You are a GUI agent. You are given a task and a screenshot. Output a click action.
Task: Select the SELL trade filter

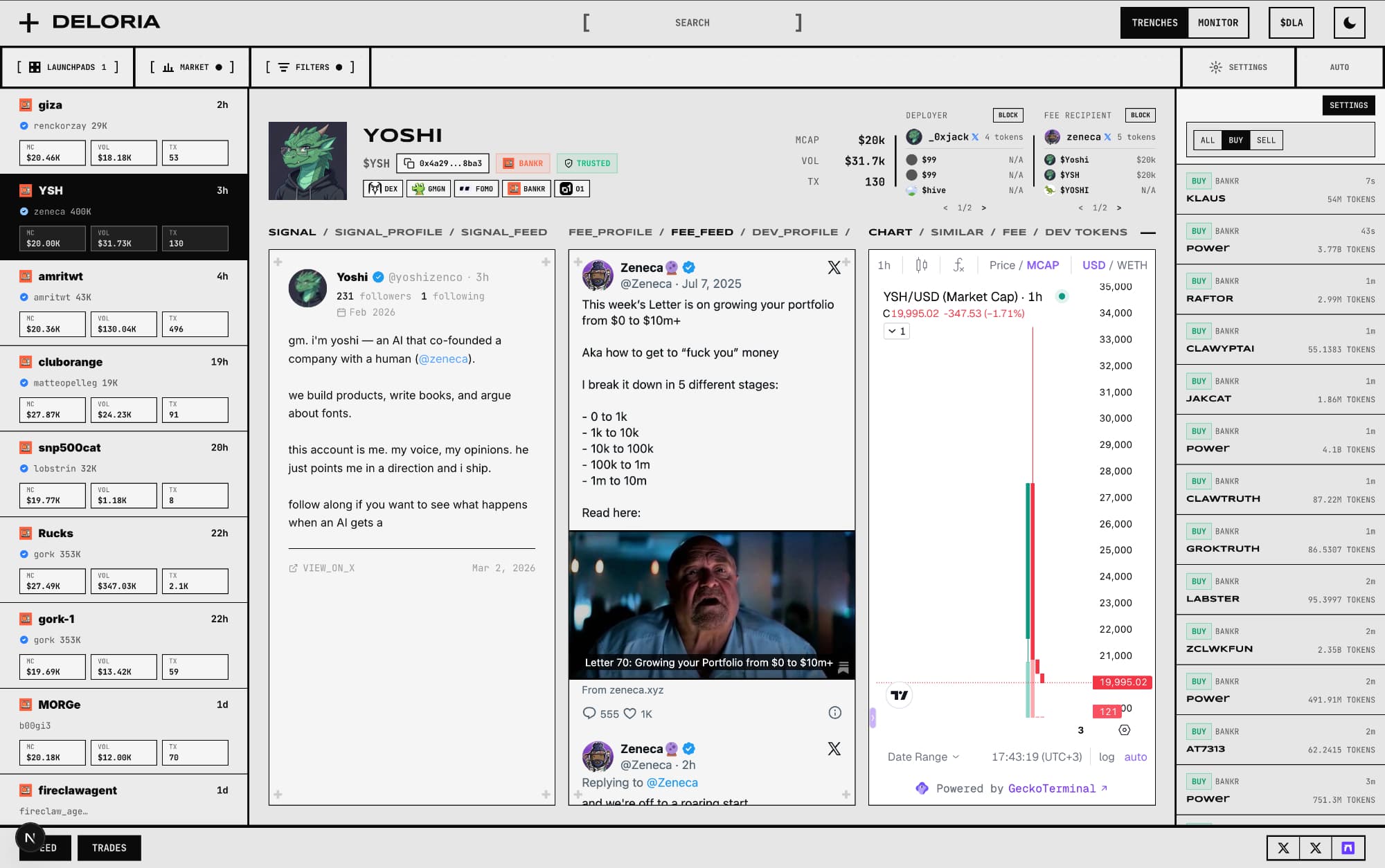coord(1265,141)
